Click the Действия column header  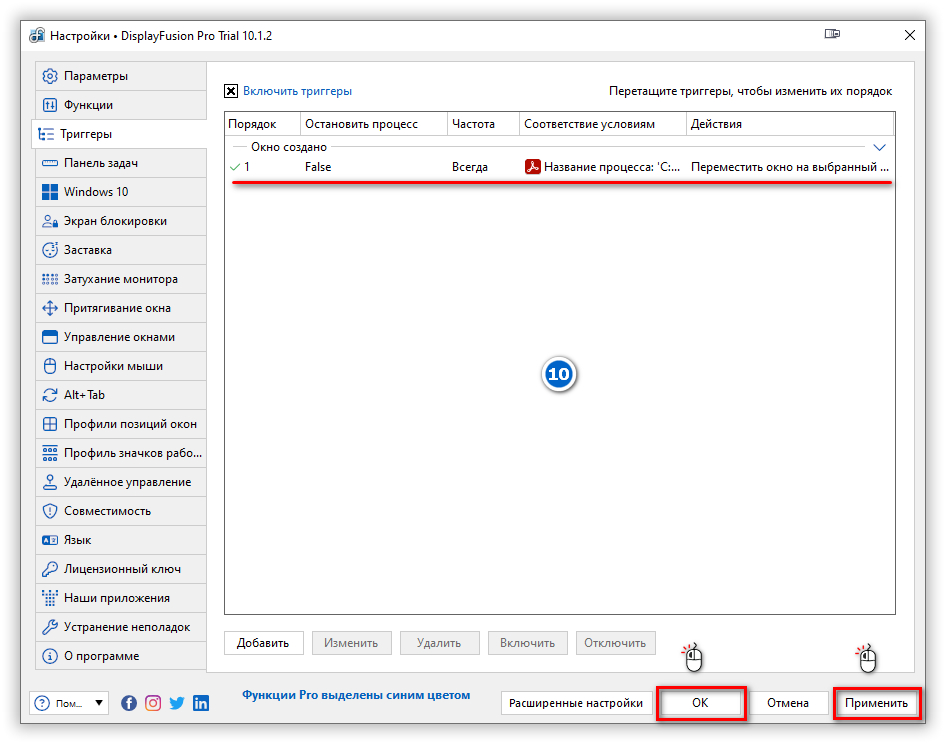(x=790, y=124)
